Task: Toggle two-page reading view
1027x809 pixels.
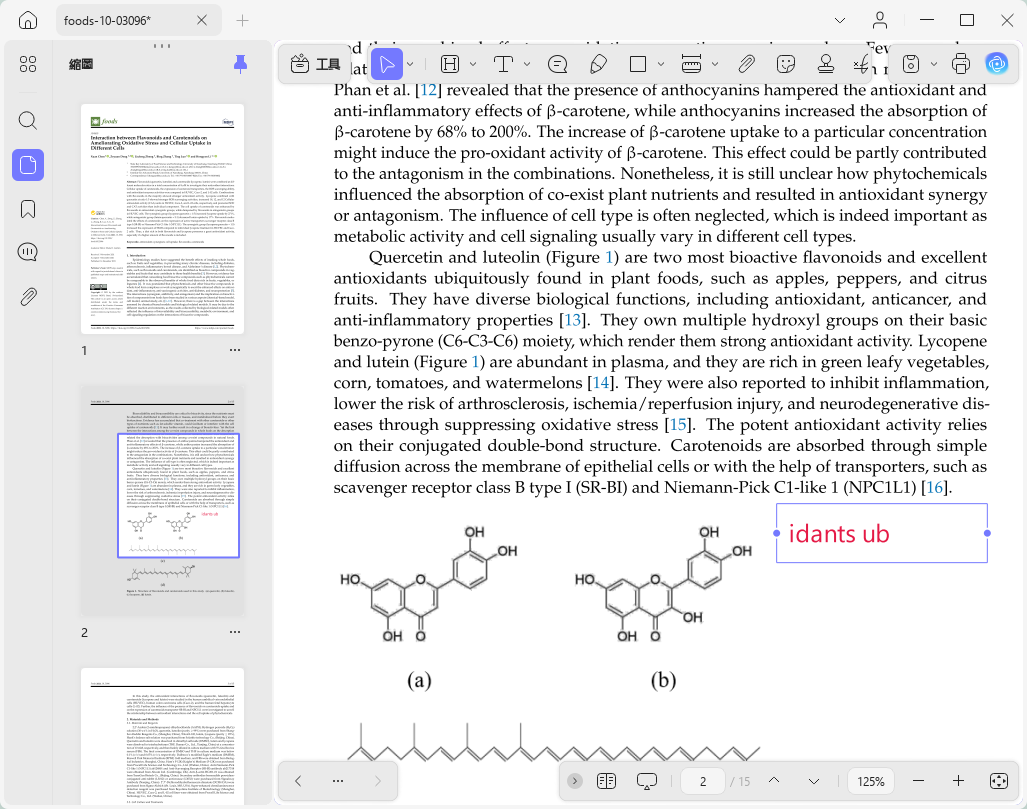Action: (x=607, y=781)
